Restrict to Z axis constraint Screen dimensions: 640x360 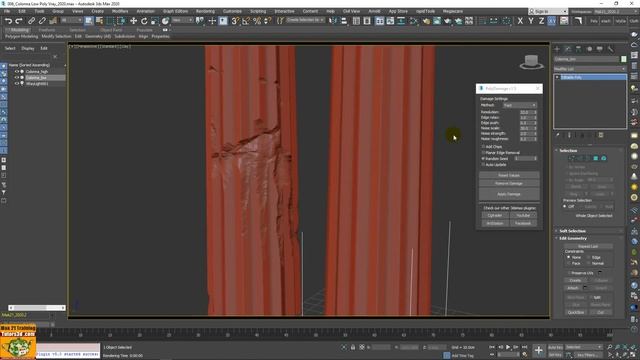[x=541, y=21]
